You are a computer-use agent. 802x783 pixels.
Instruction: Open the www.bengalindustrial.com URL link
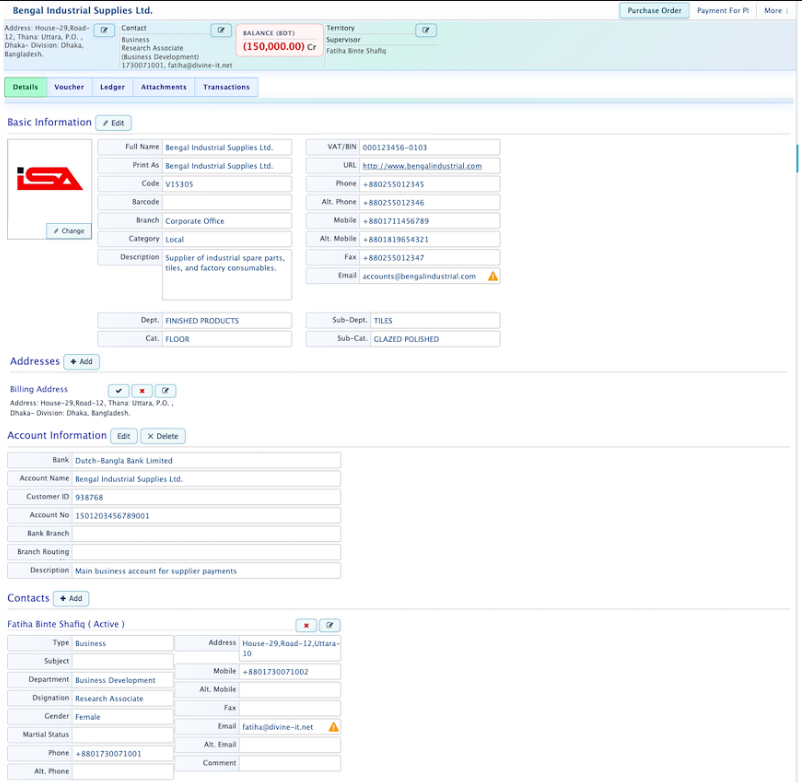click(x=422, y=166)
